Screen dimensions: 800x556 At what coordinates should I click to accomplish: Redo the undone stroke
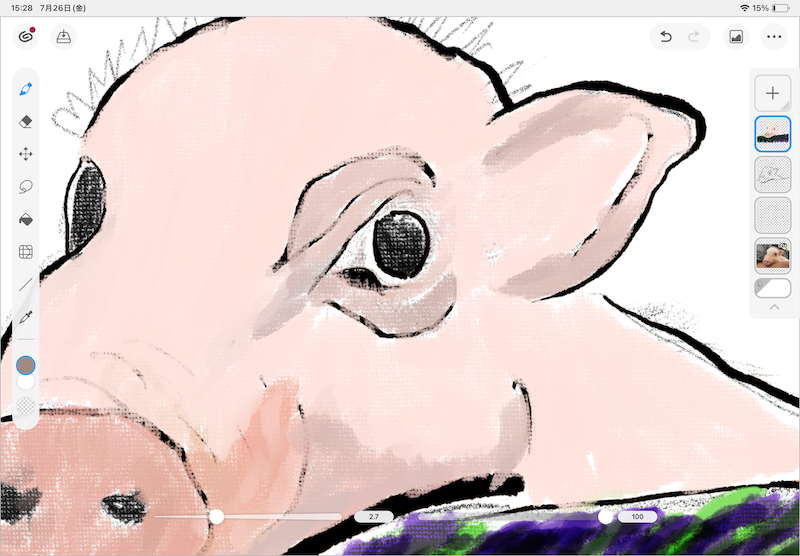(694, 37)
